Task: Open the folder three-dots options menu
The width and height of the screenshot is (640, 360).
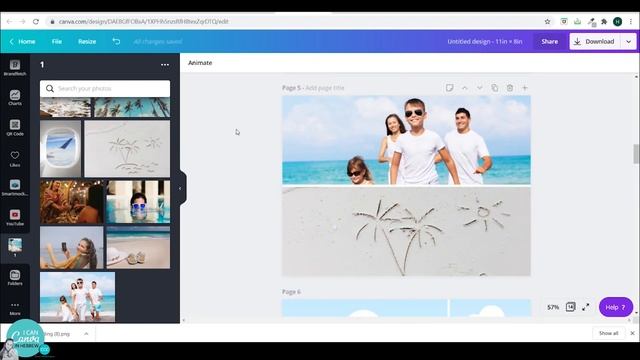Action: tap(165, 64)
